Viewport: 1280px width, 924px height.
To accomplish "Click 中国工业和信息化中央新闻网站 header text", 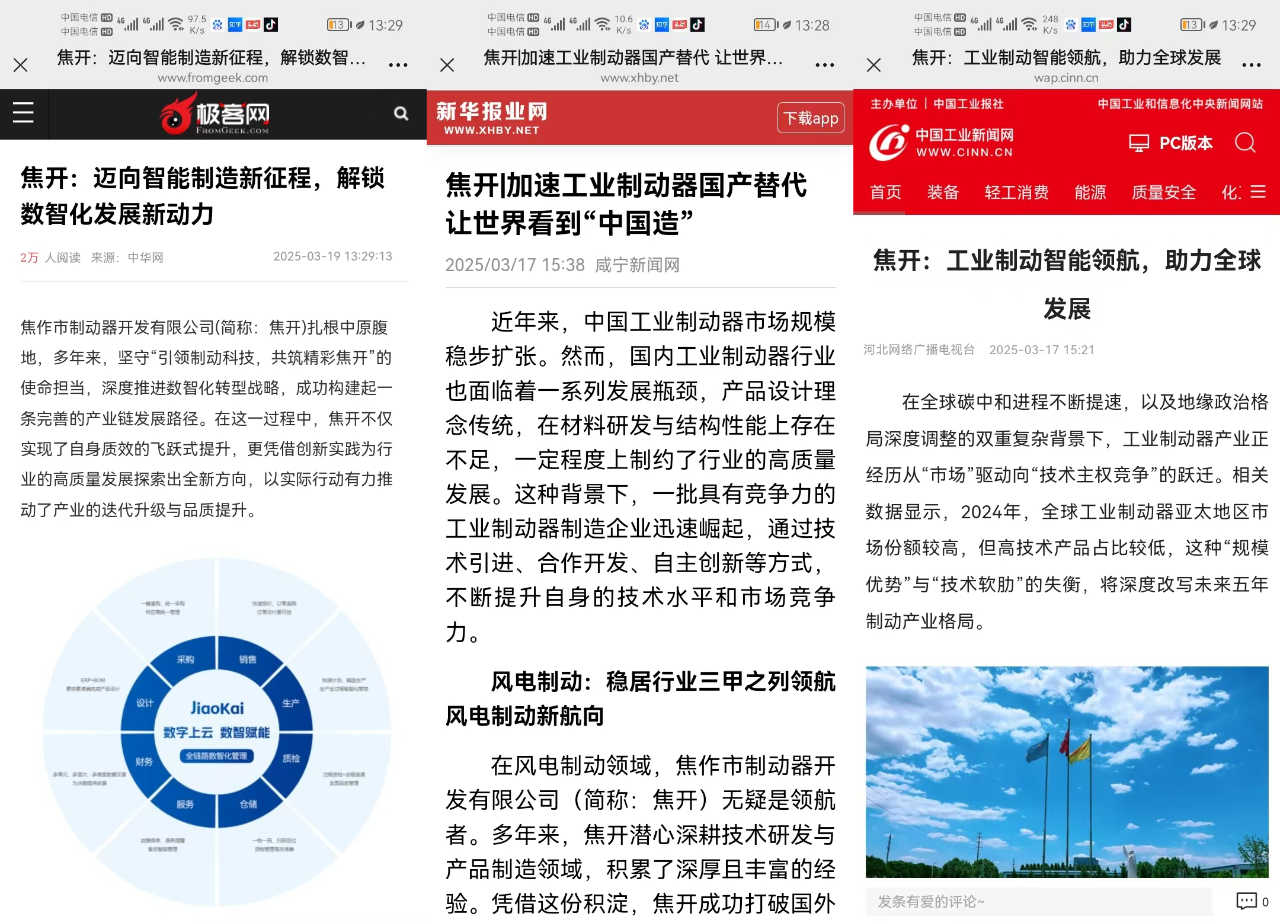I will click(1180, 104).
